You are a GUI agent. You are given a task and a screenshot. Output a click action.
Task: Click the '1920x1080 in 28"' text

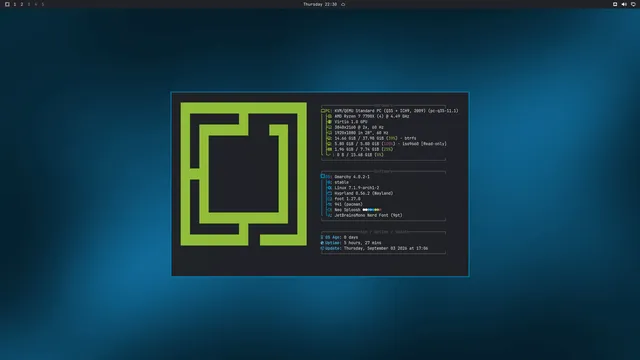pos(352,133)
